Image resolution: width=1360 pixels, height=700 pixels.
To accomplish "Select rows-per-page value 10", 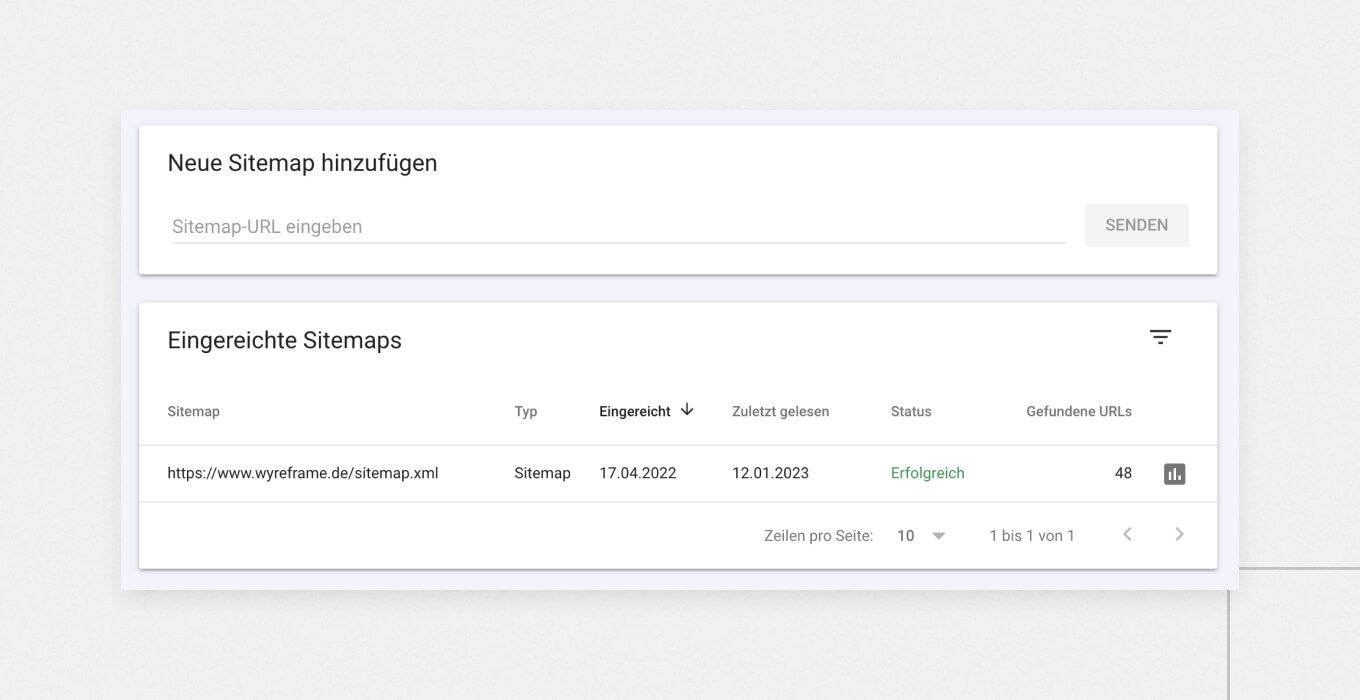I will click(906, 536).
